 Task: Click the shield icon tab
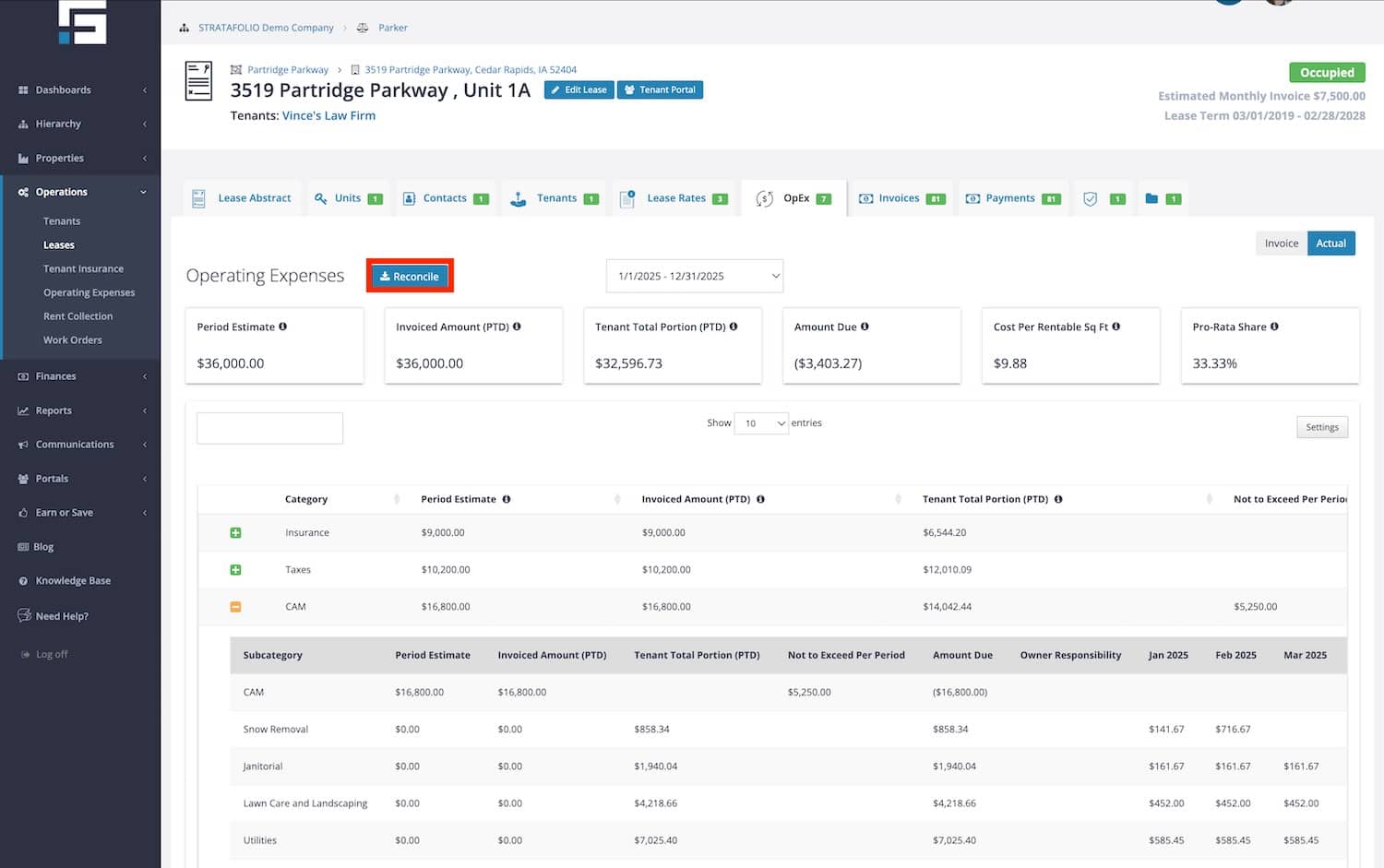[x=1090, y=198]
